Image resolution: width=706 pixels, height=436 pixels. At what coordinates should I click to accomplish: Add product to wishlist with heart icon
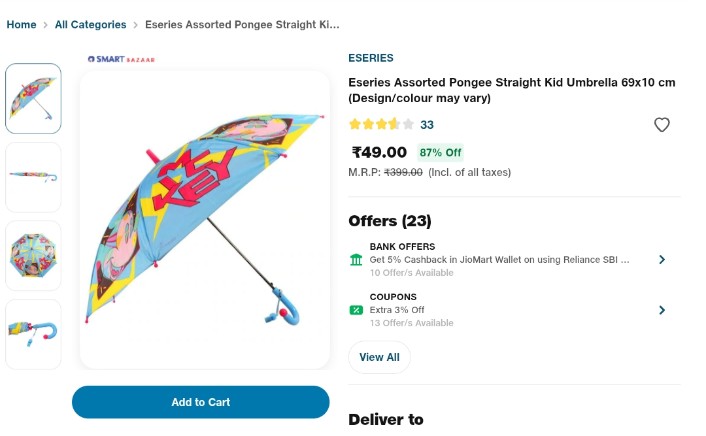point(661,125)
